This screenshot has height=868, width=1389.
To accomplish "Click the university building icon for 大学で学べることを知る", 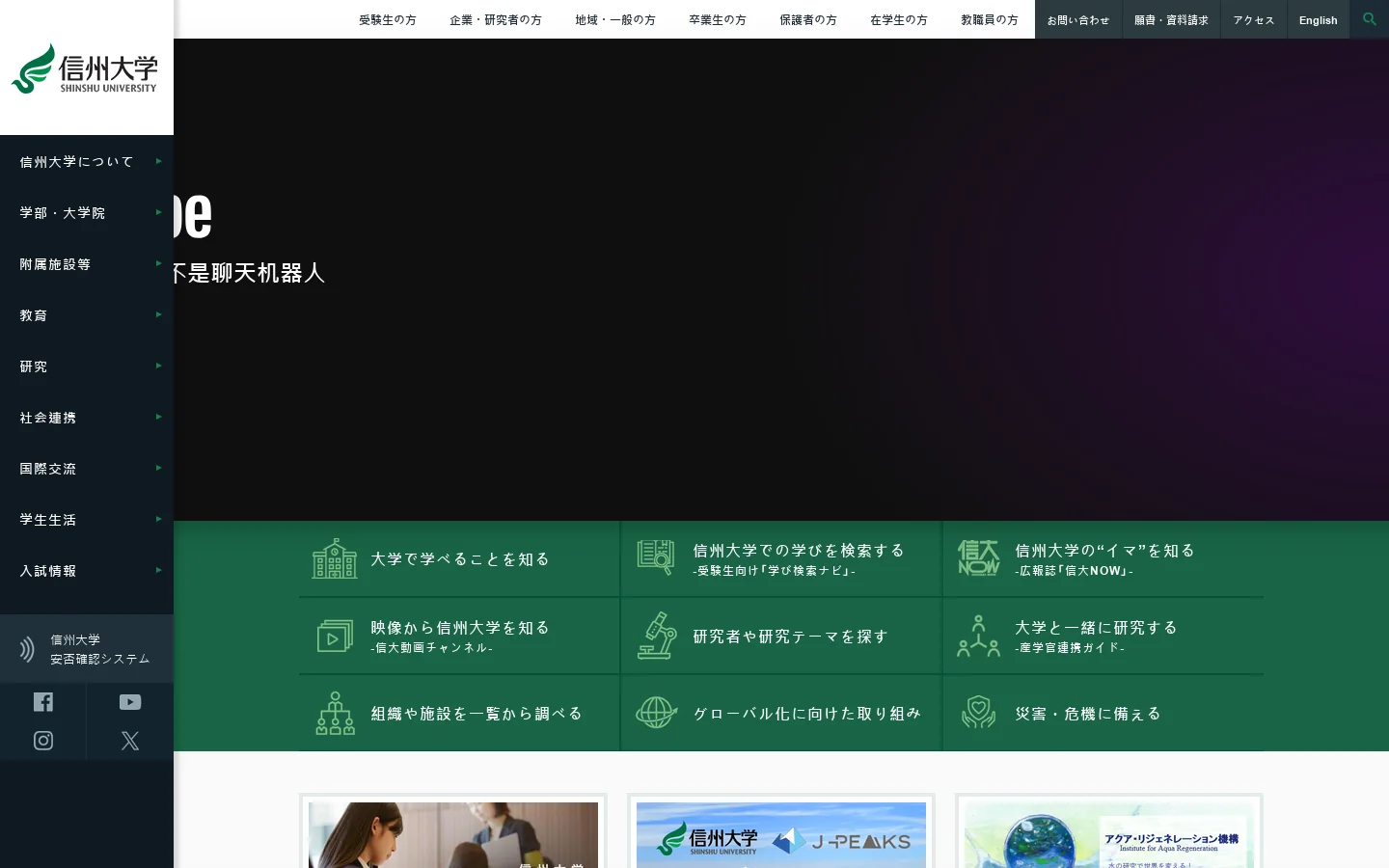I will 335,558.
